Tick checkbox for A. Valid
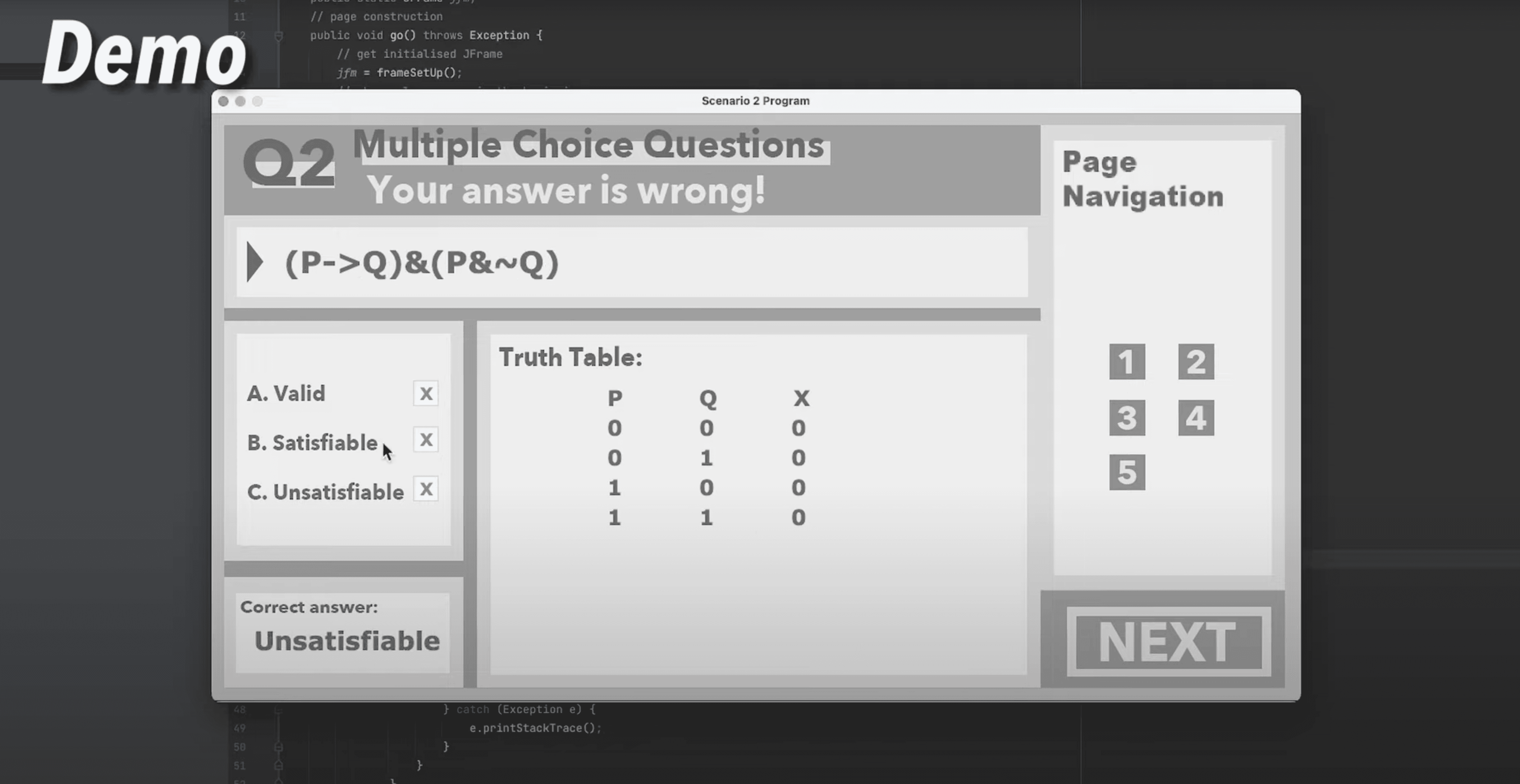 [x=425, y=394]
